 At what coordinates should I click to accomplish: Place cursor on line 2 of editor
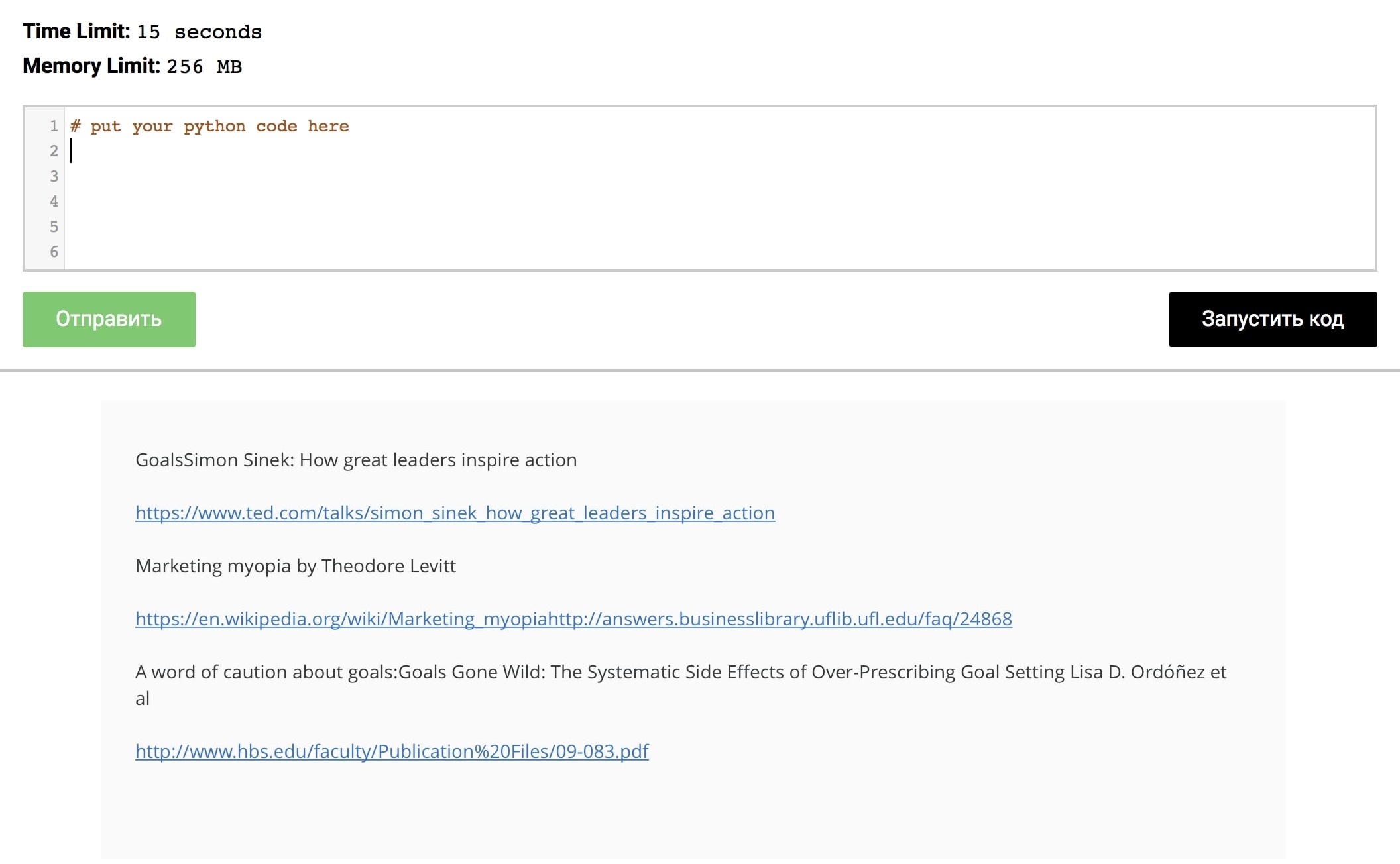398,151
